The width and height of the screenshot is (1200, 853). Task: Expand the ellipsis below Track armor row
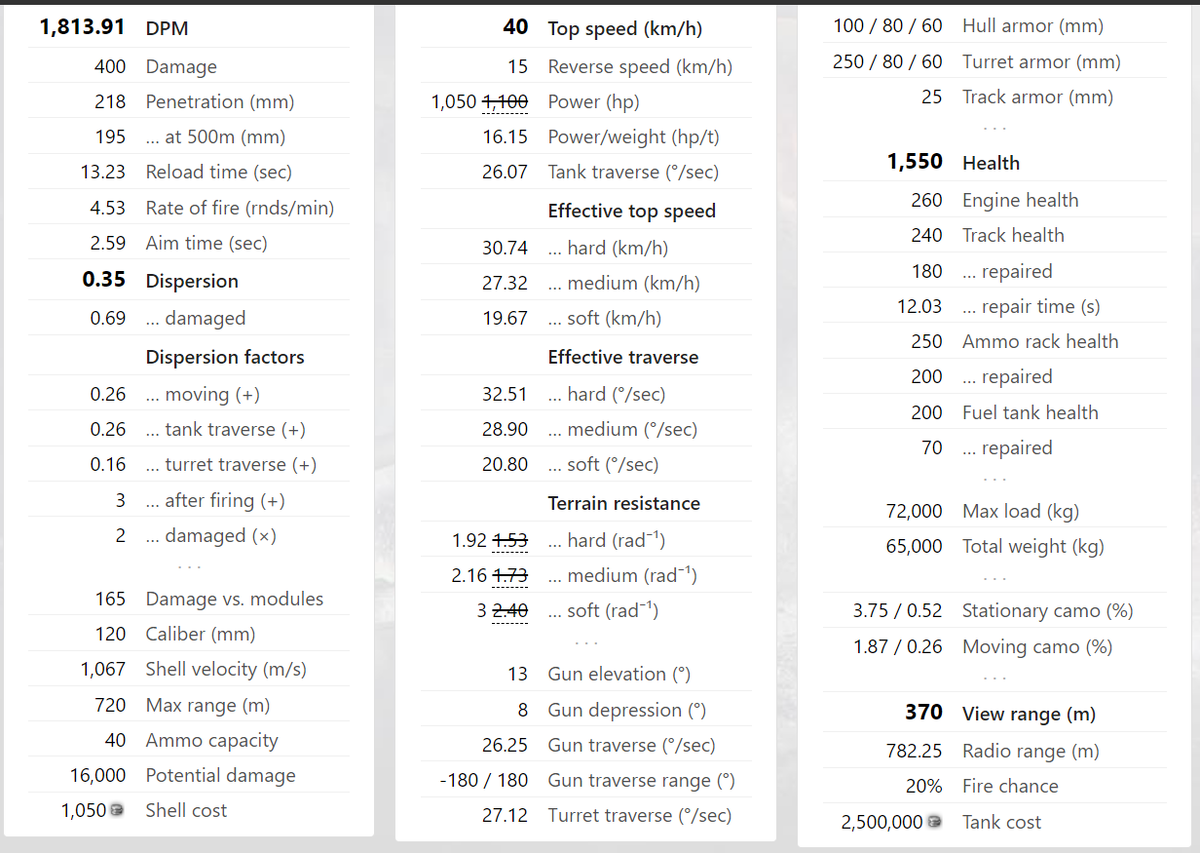(994, 129)
